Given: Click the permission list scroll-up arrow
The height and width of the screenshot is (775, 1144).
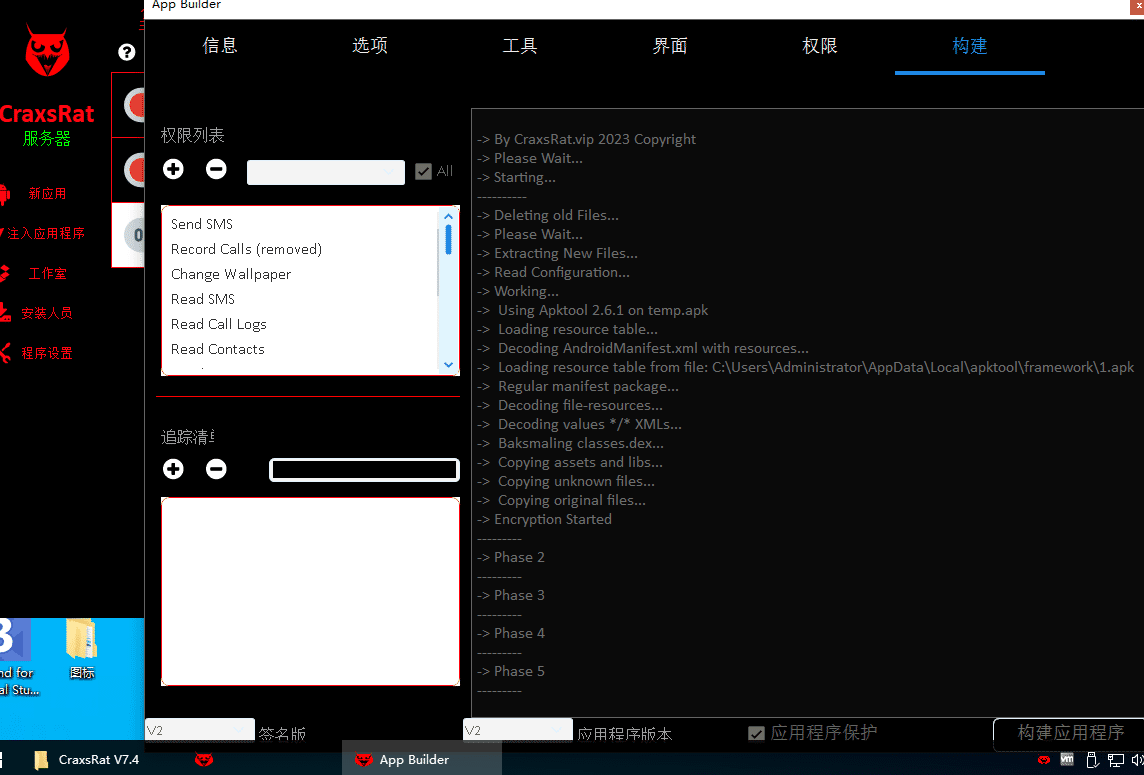Looking at the screenshot, I should tap(448, 216).
